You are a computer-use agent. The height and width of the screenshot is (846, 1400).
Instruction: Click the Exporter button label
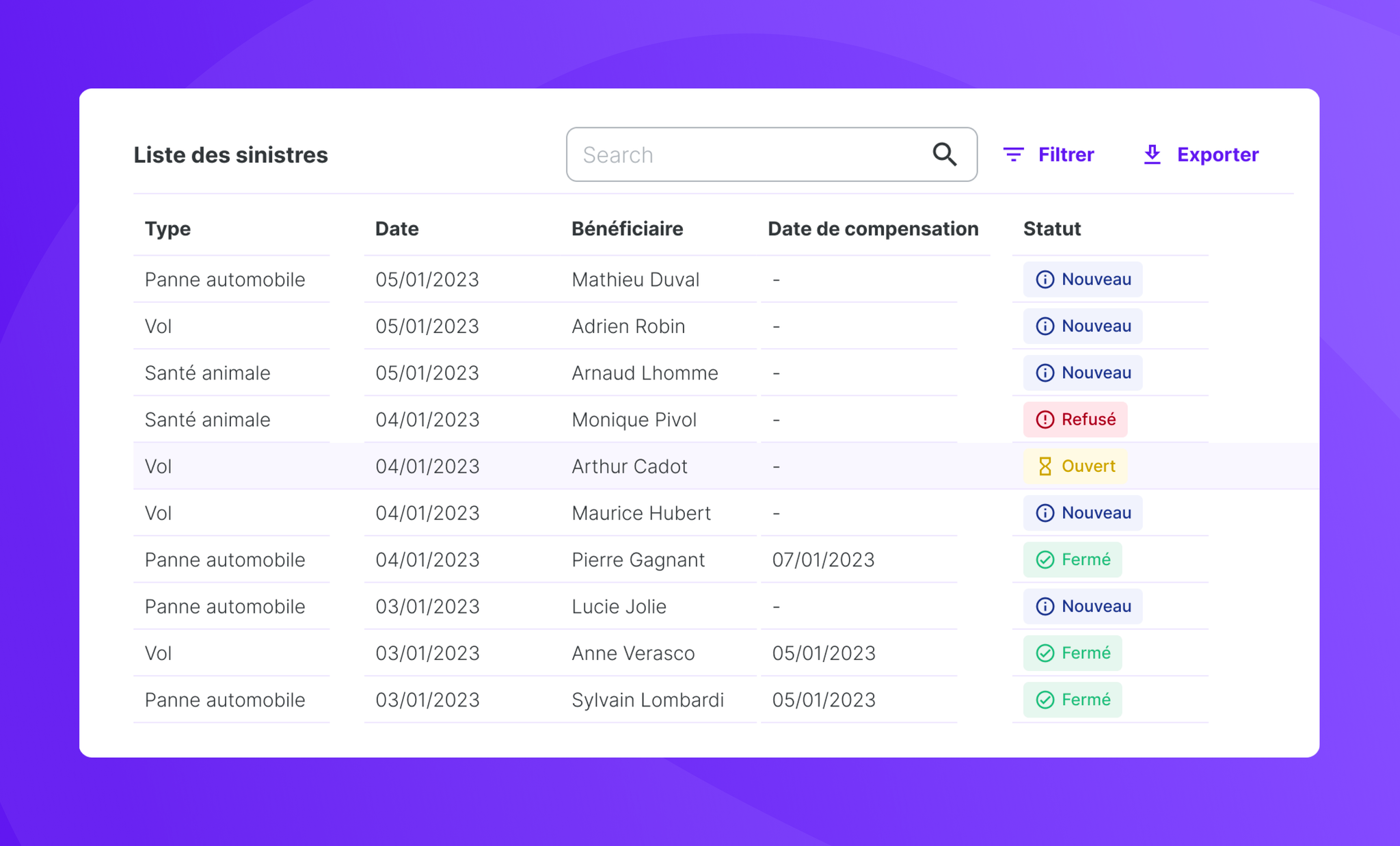1217,155
